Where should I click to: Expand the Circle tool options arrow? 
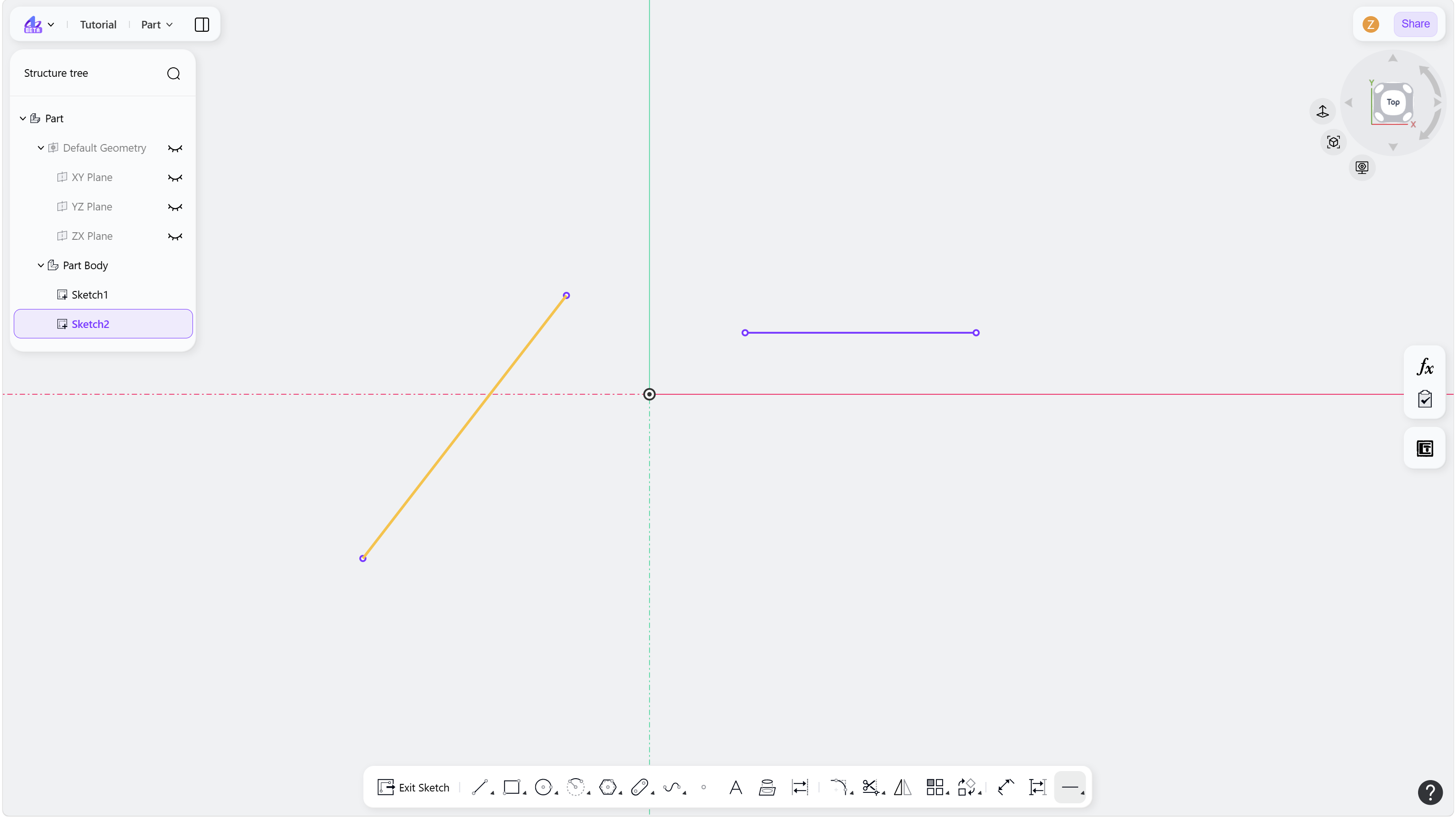pos(556,793)
